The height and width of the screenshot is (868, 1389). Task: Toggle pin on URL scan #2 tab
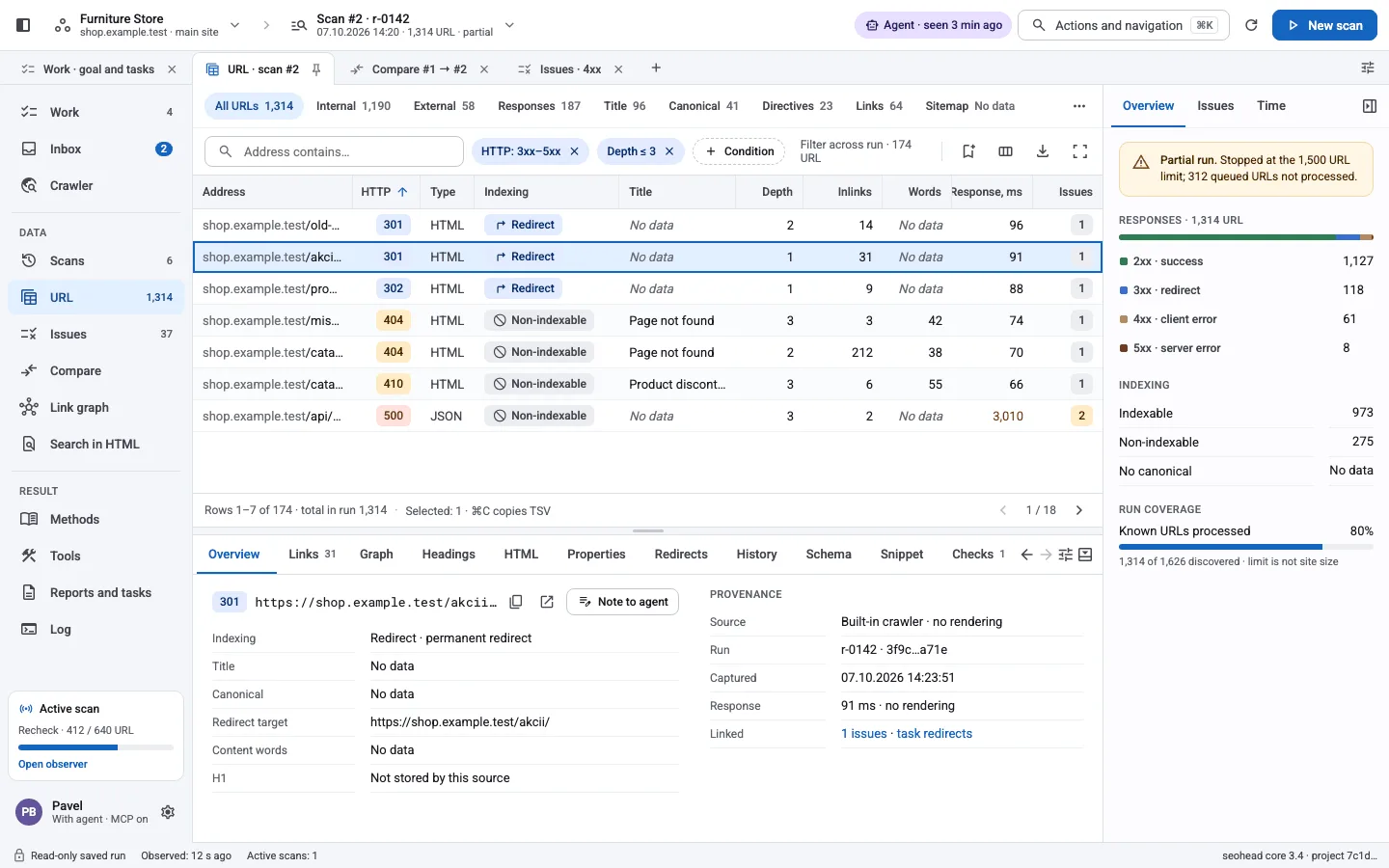coord(315,69)
